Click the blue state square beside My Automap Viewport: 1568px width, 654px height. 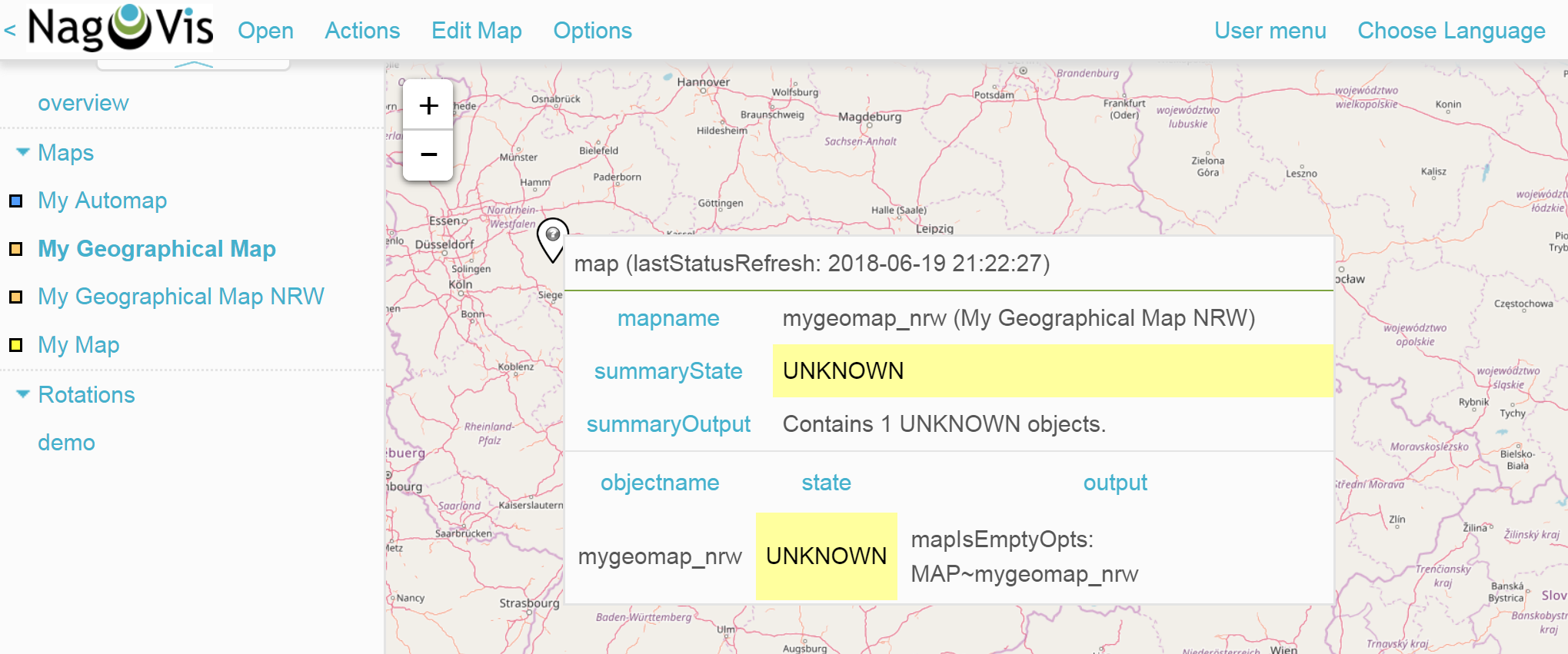point(15,201)
